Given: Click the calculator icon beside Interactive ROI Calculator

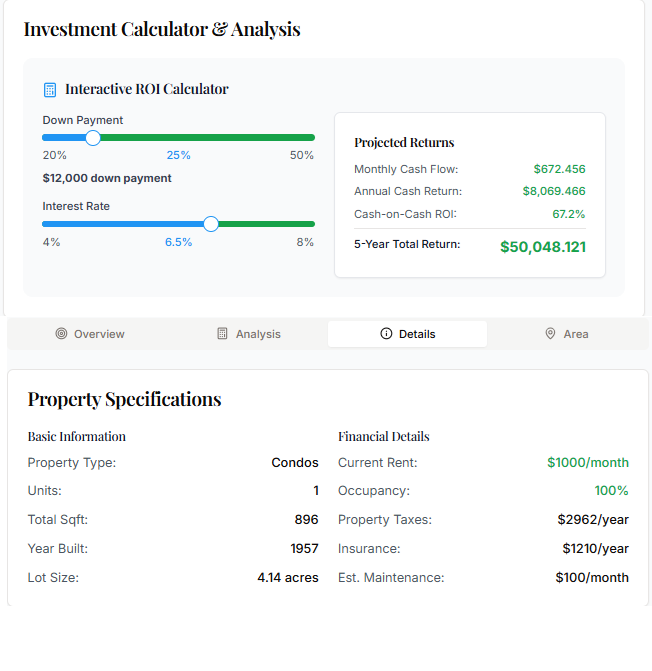Looking at the screenshot, I should pos(50,90).
